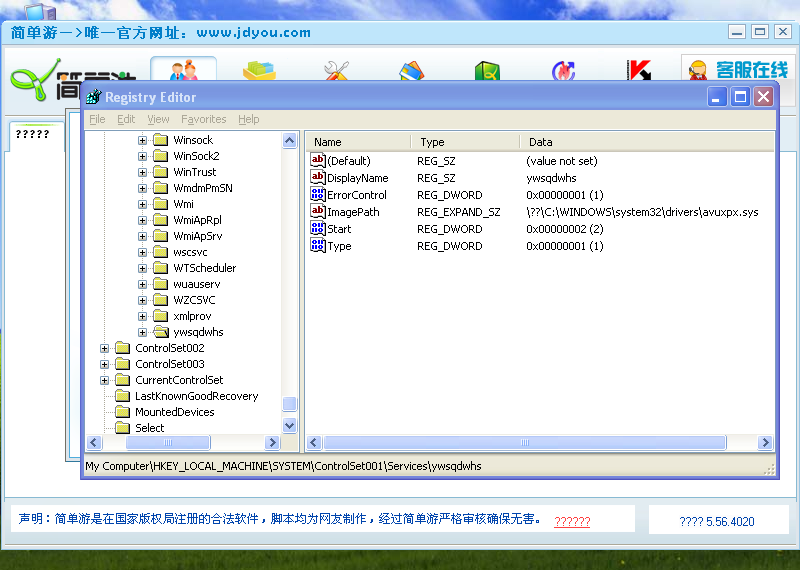Screen dimensions: 800x570
Task: Expand the WTScheduler tree node
Action: point(143,268)
